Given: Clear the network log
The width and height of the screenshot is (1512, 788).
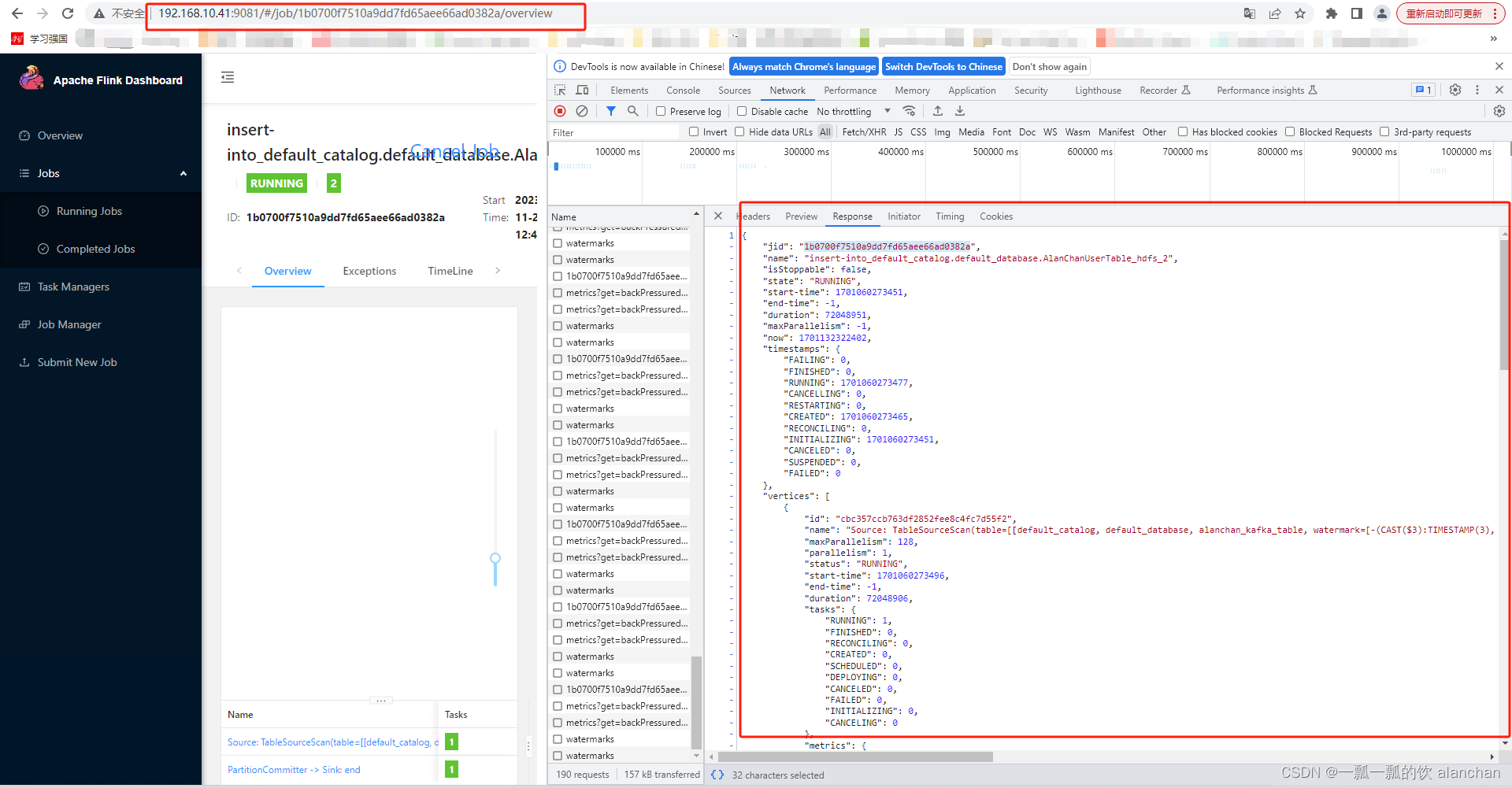Looking at the screenshot, I should coord(582,111).
